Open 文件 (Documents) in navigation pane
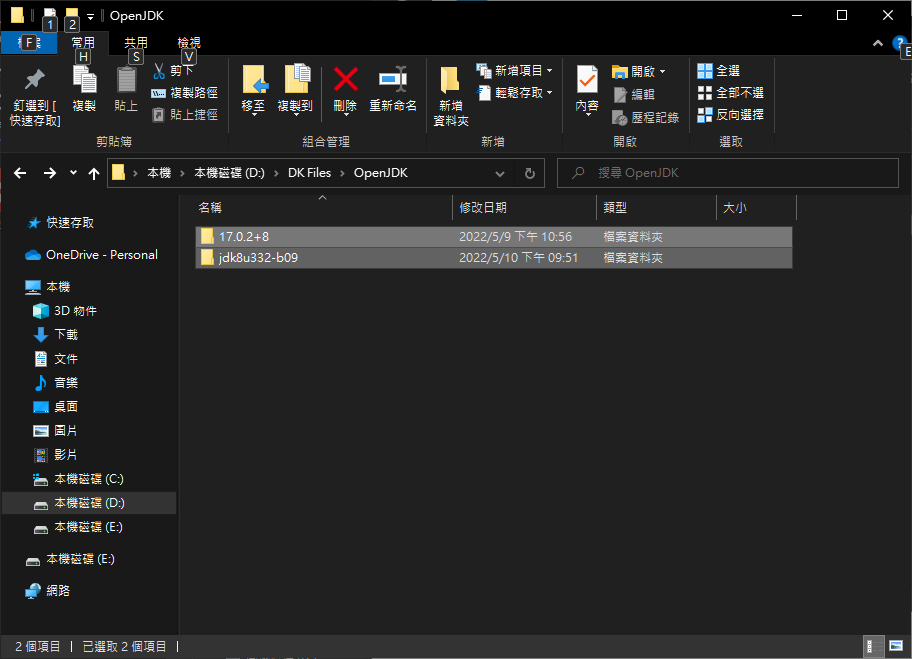 click(x=66, y=359)
